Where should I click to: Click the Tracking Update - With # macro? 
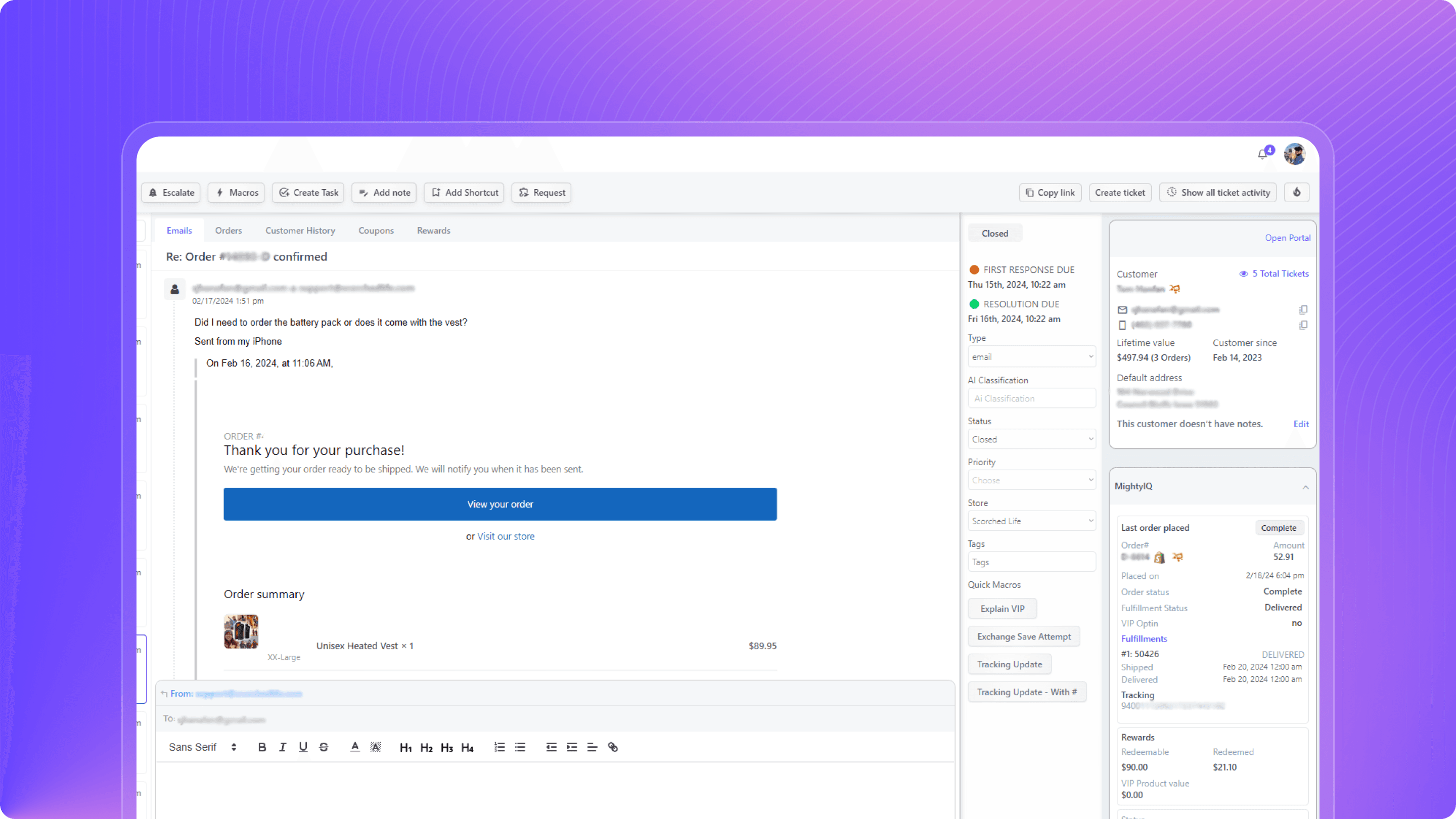(x=1027, y=692)
